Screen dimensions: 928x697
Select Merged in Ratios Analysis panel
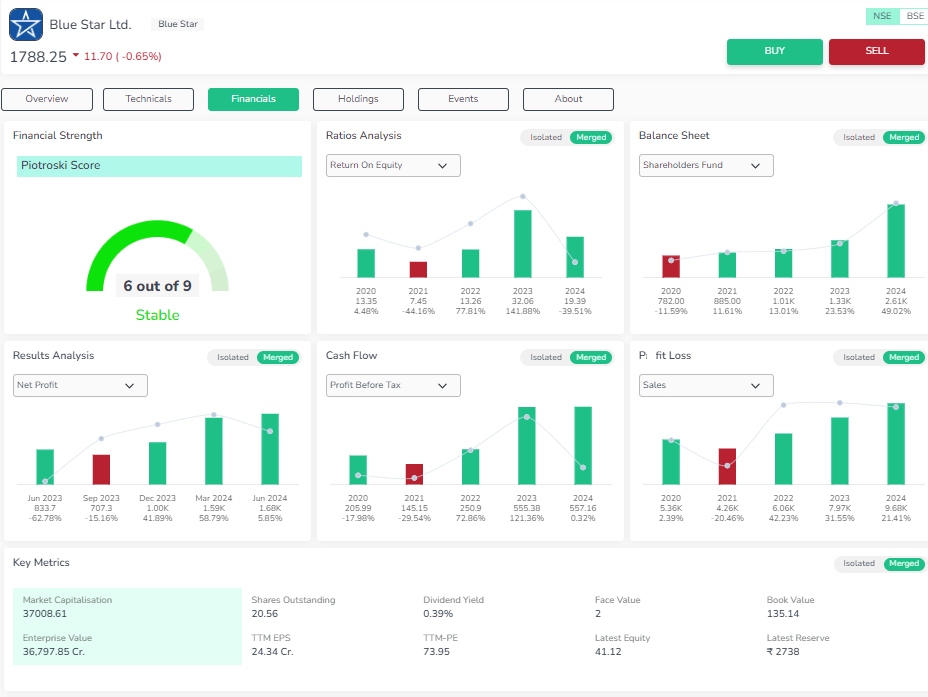[x=591, y=137]
